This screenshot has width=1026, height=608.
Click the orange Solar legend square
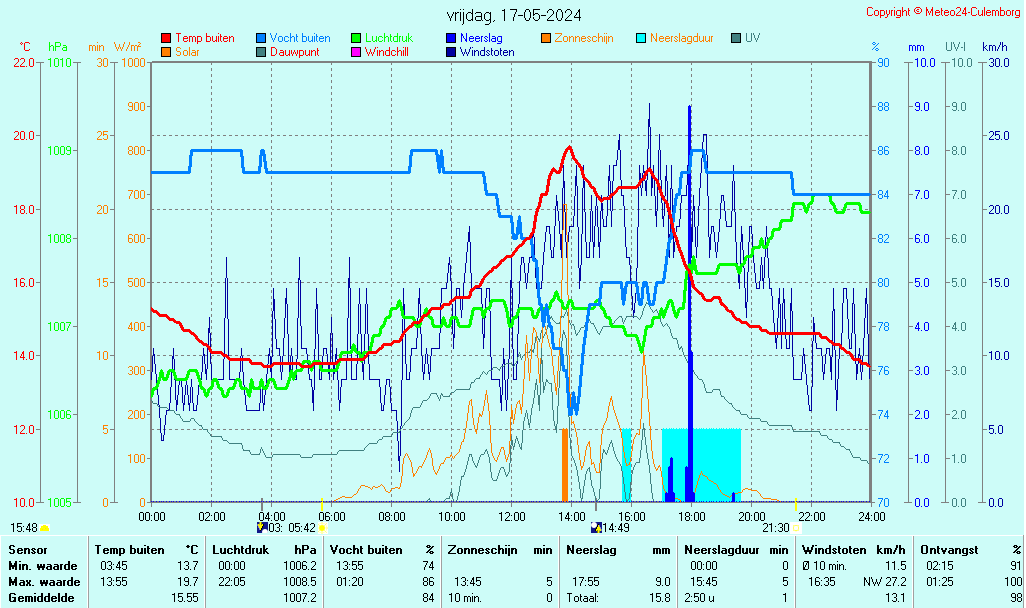coord(166,52)
